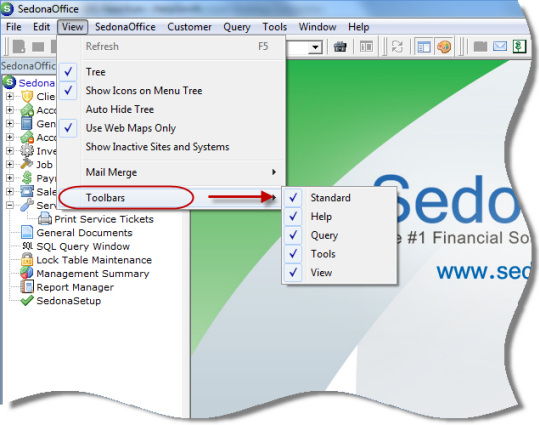
Task: Open the SedonaOffice menu
Action: click(x=125, y=27)
